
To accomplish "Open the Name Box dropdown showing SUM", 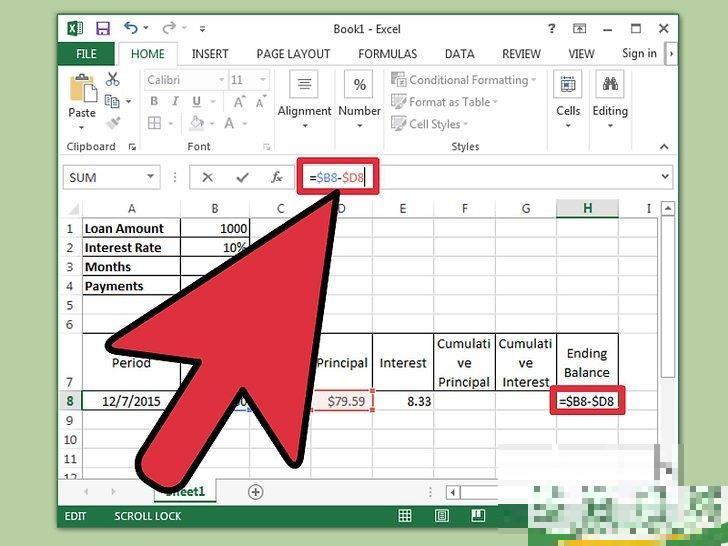I will click(x=151, y=177).
